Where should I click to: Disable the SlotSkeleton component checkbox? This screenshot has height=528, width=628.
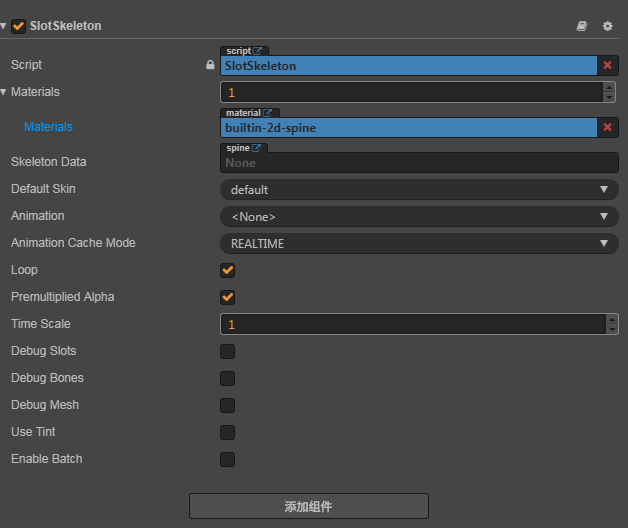[x=18, y=26]
